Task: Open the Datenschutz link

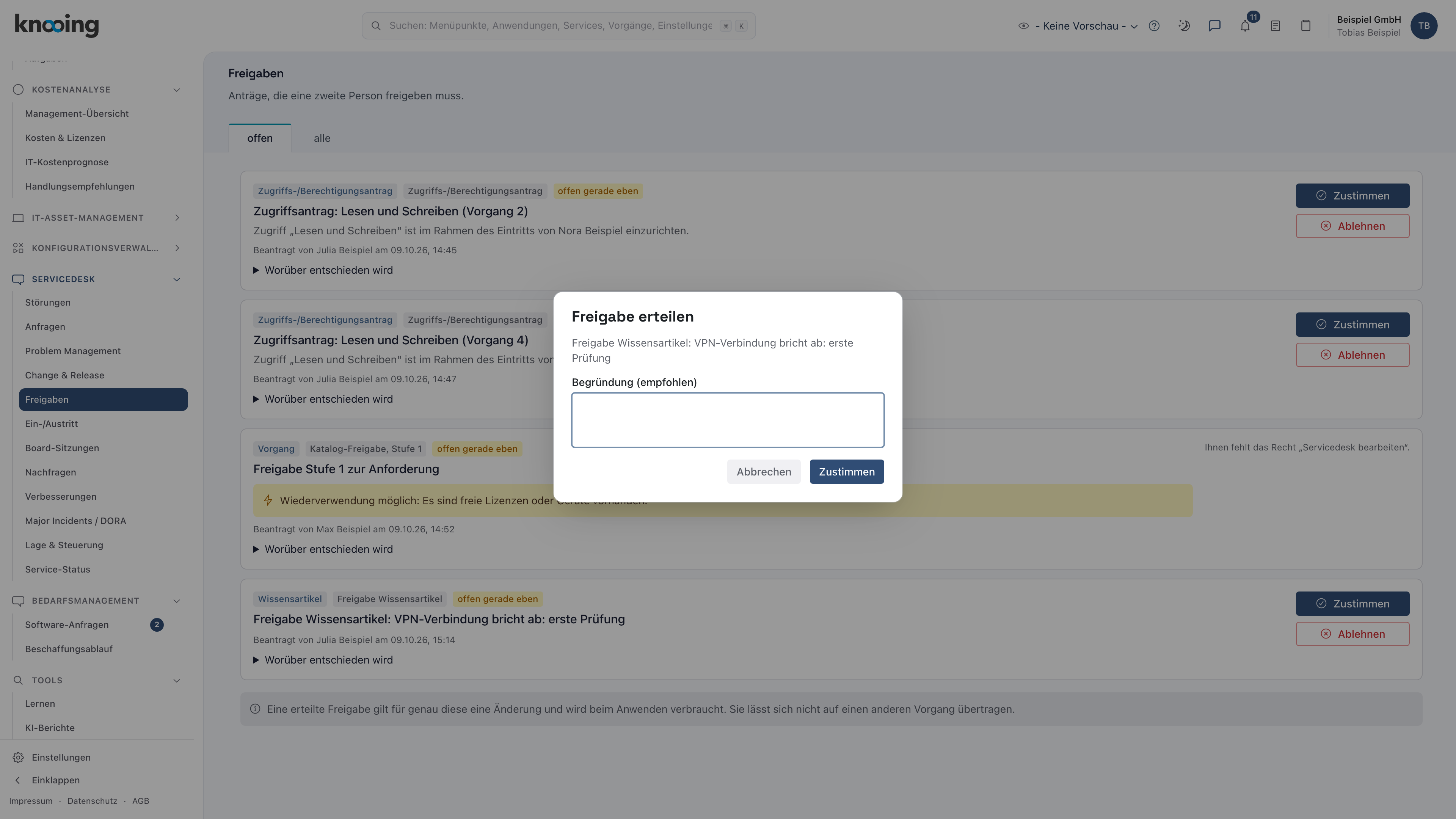Action: tap(92, 801)
